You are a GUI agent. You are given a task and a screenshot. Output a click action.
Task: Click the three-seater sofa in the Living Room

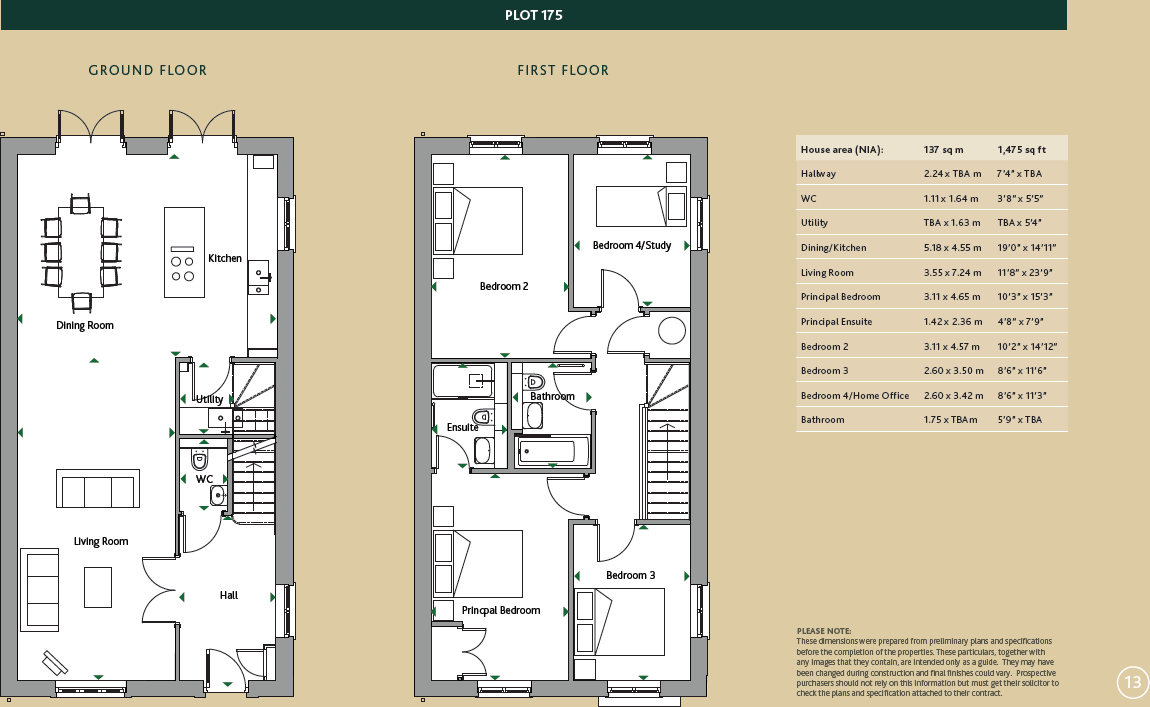[97, 492]
